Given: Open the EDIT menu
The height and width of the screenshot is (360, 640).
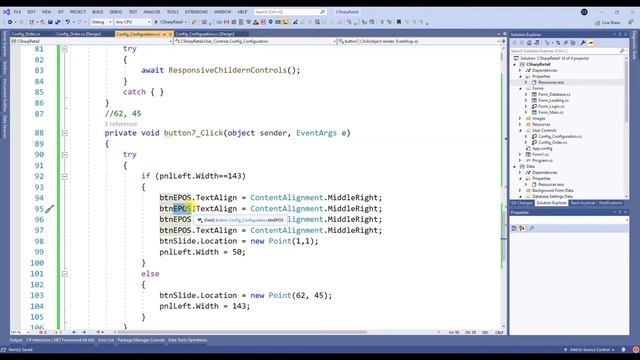Looking at the screenshot, I should [x=31, y=12].
